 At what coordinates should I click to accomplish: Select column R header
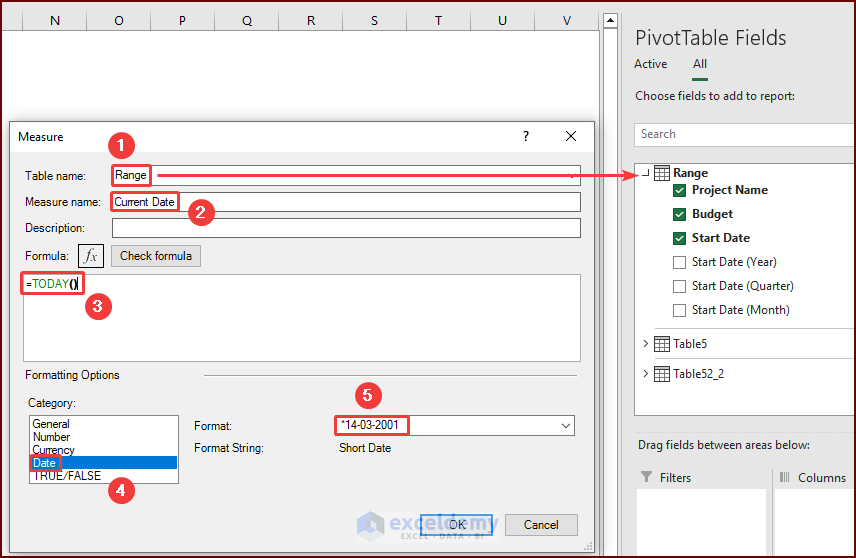[x=311, y=21]
